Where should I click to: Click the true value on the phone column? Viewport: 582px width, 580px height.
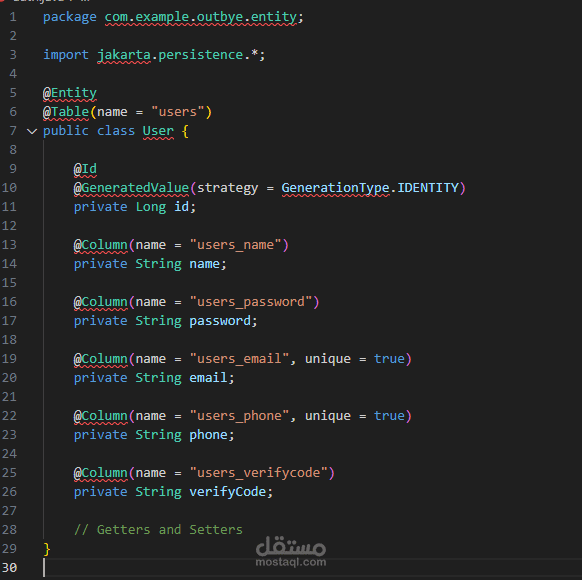389,416
